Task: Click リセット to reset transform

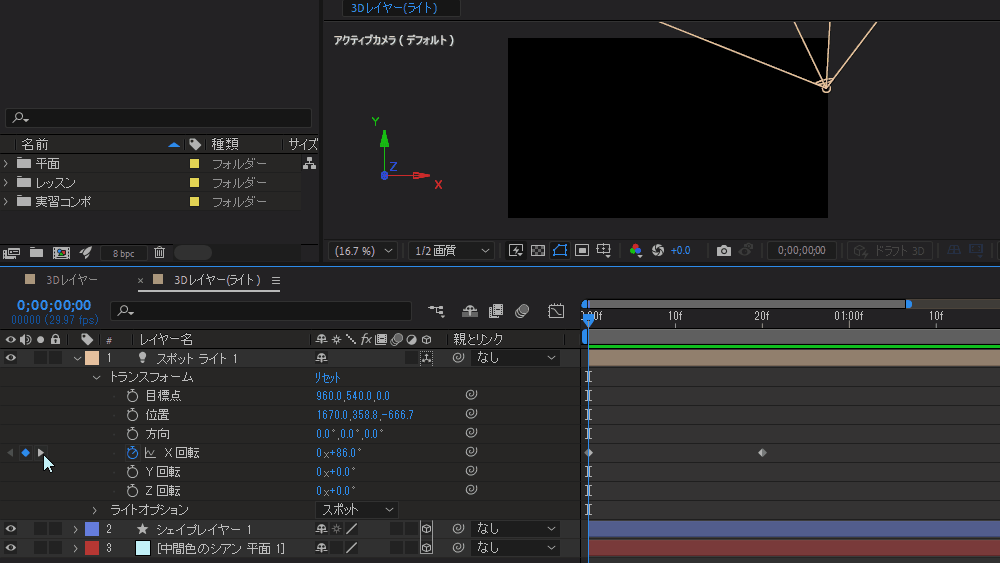Action: (x=328, y=377)
